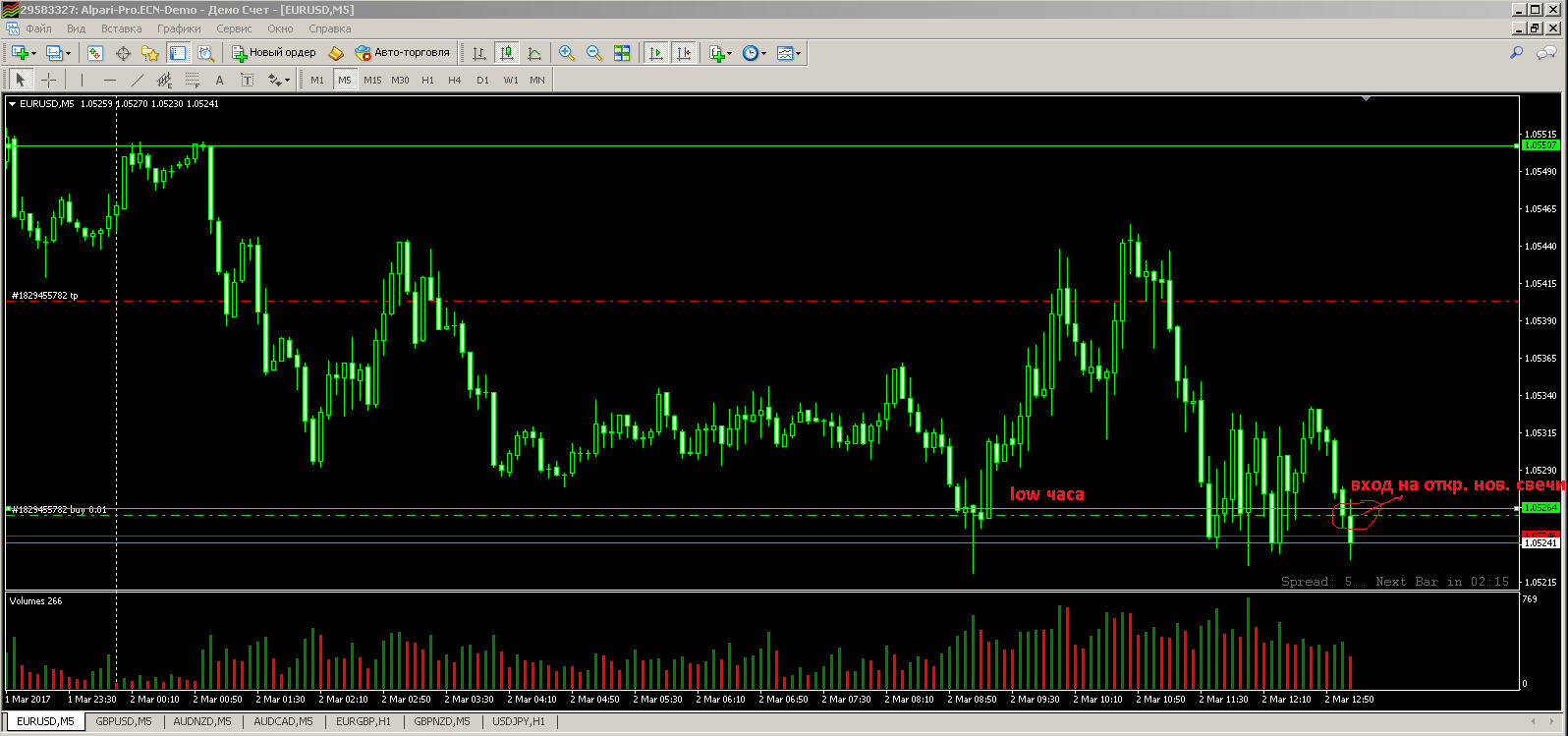Select the text label tool
The height and width of the screenshot is (736, 1568).
point(247,80)
